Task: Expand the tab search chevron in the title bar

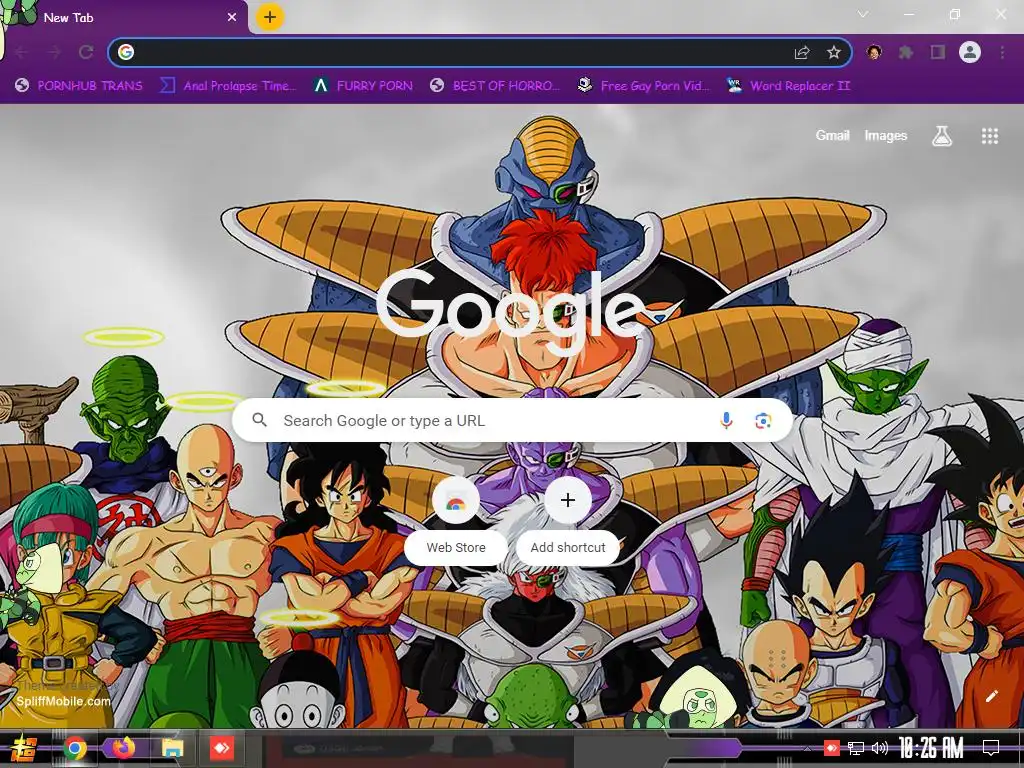Action: (x=863, y=14)
